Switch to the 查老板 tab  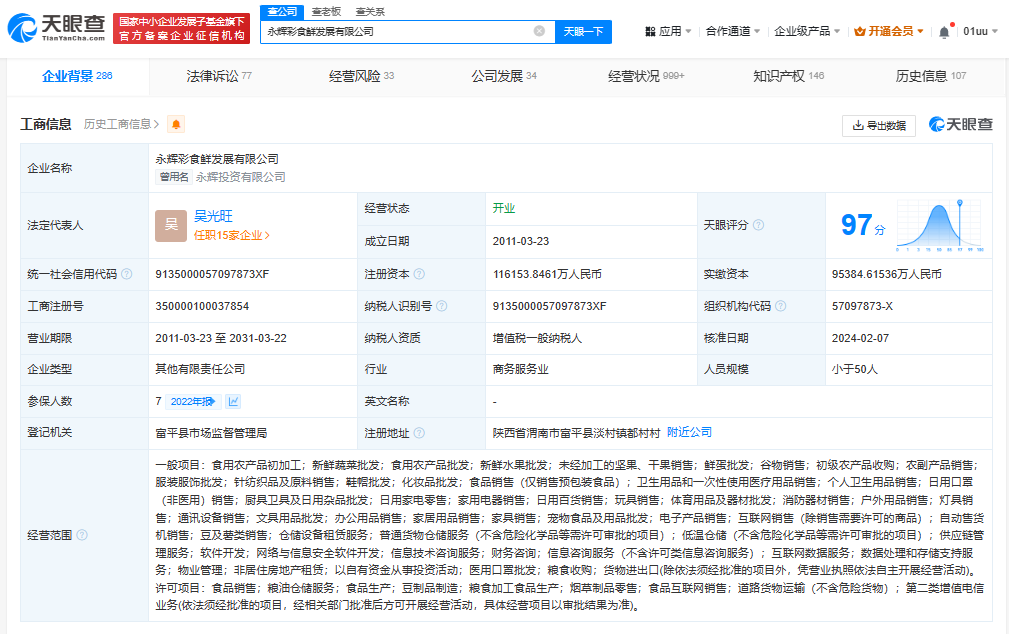pos(326,10)
